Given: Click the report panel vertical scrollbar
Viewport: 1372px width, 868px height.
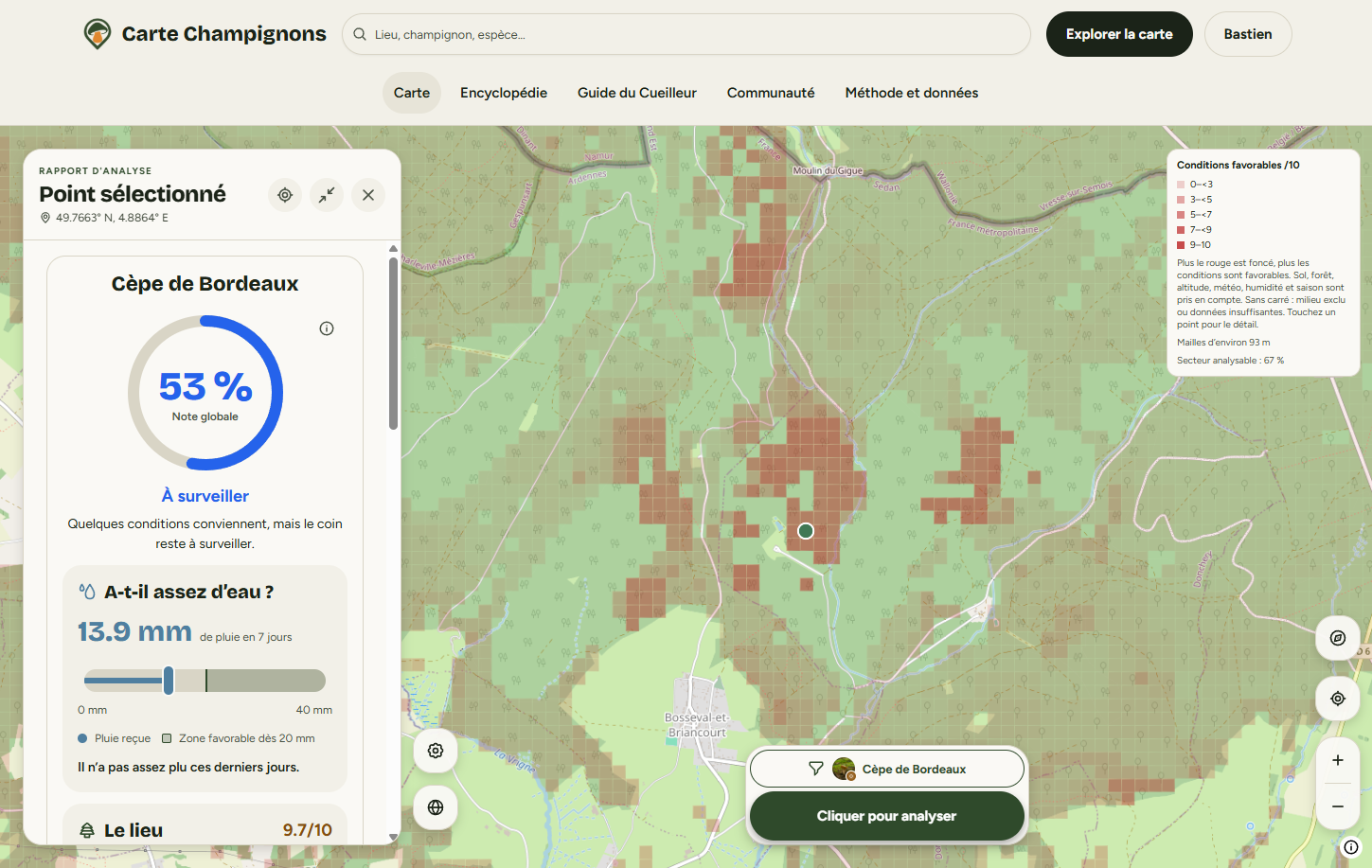Looking at the screenshot, I should (x=394, y=345).
